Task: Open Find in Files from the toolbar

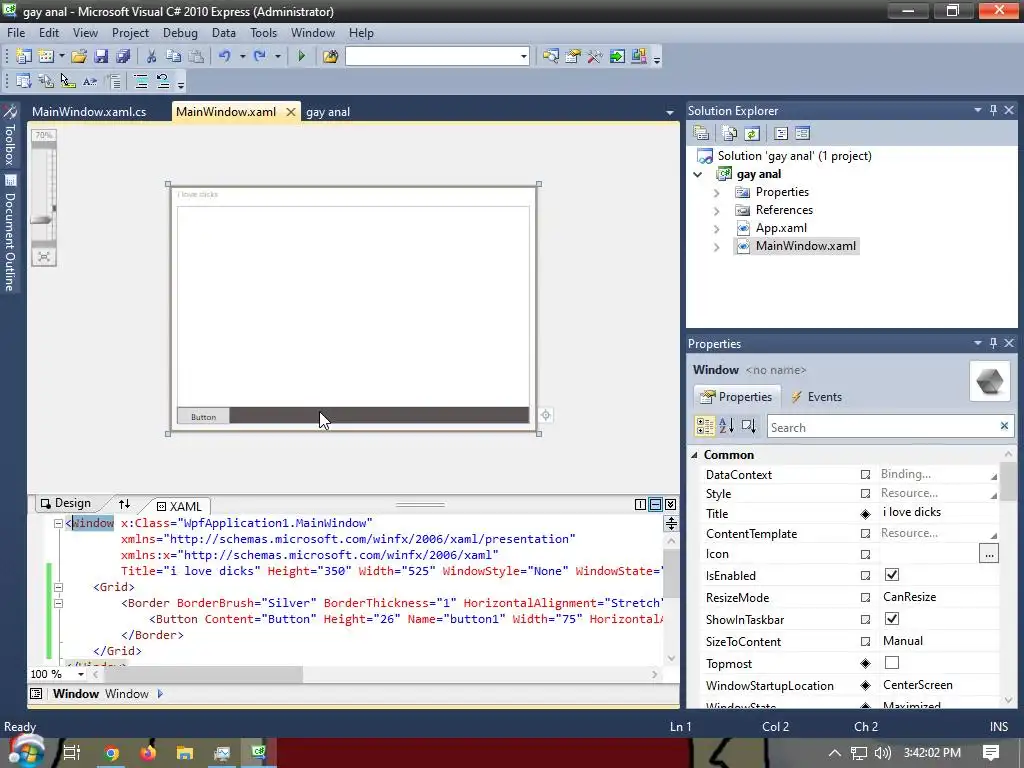Action: pos(330,57)
